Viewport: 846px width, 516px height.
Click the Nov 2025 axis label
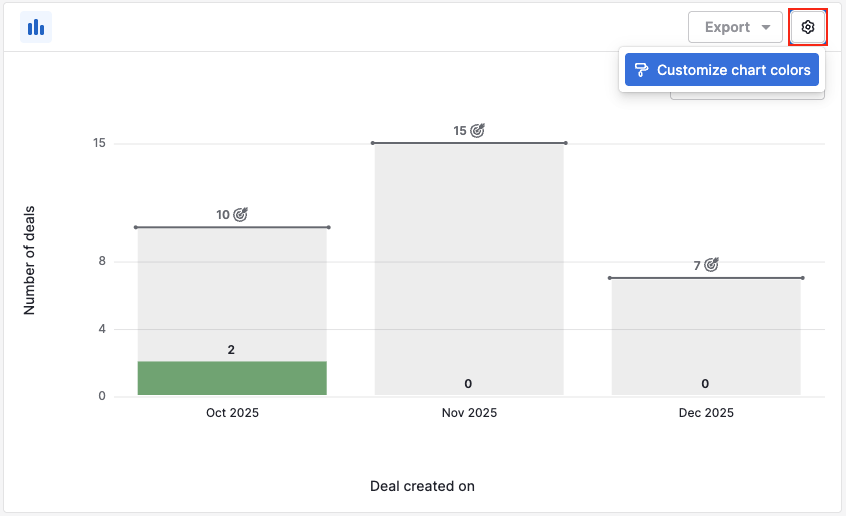pos(468,413)
